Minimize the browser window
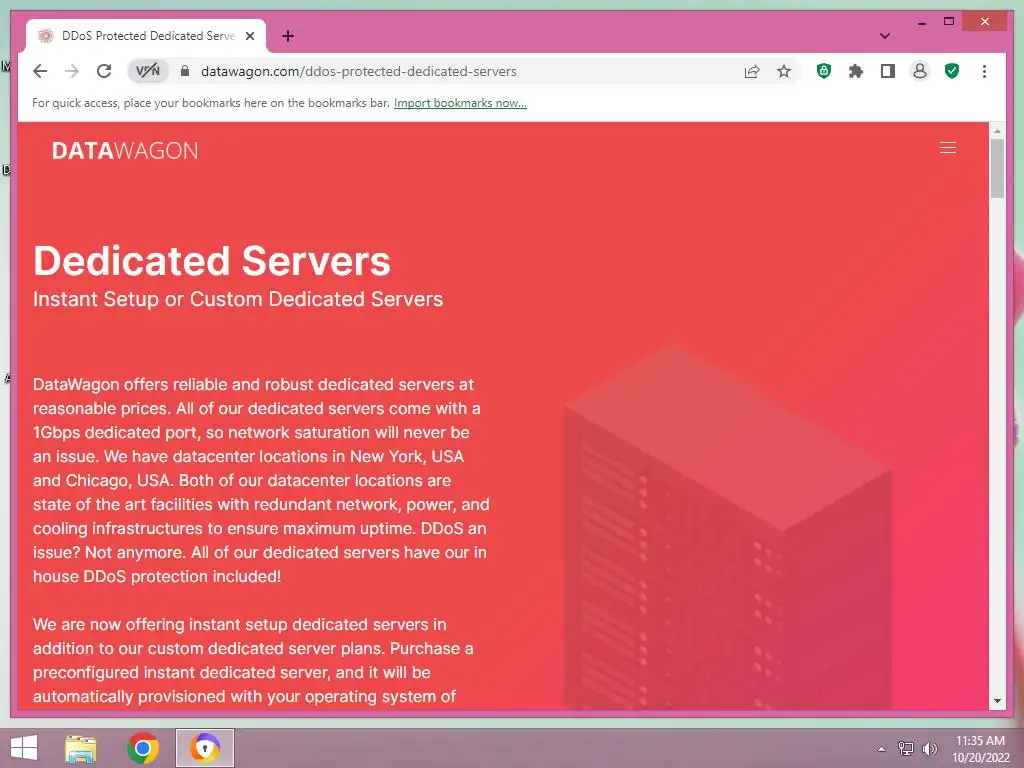The height and width of the screenshot is (768, 1024). (921, 22)
